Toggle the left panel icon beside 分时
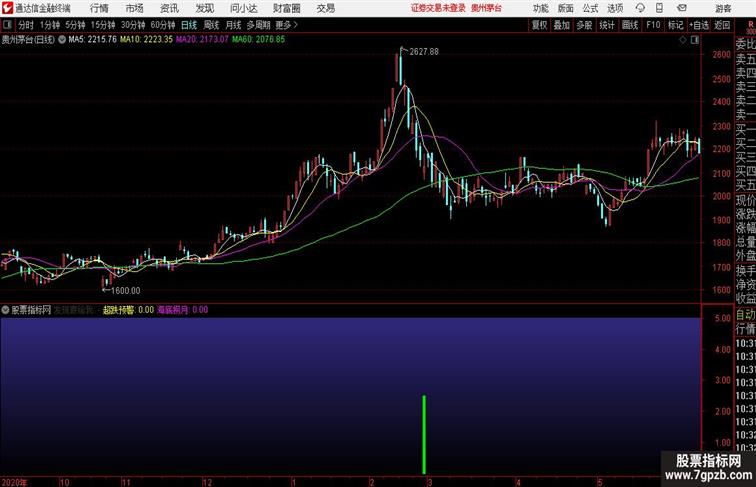This screenshot has width=756, height=487. (7, 25)
